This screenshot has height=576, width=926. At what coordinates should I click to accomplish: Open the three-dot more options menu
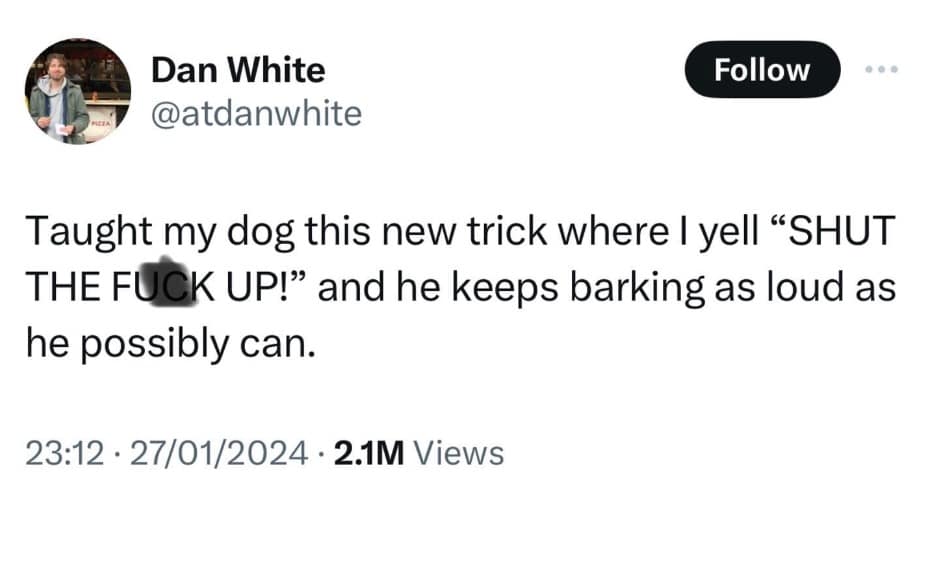click(x=881, y=69)
